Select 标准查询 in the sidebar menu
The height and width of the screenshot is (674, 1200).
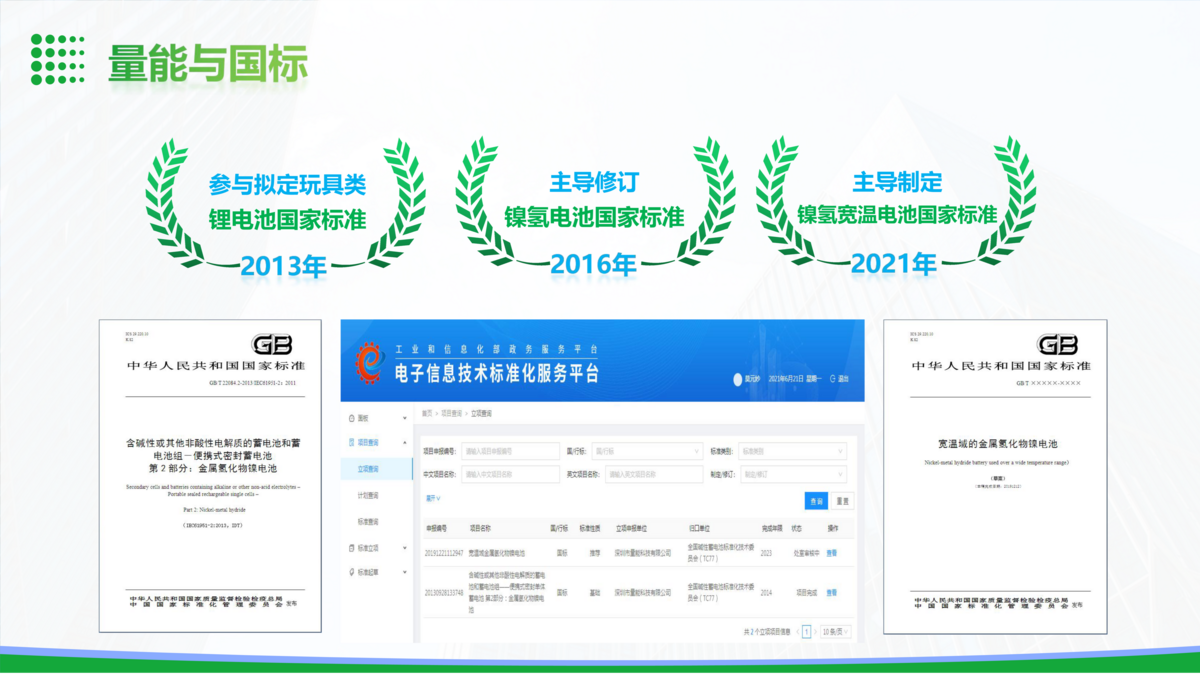(367, 522)
